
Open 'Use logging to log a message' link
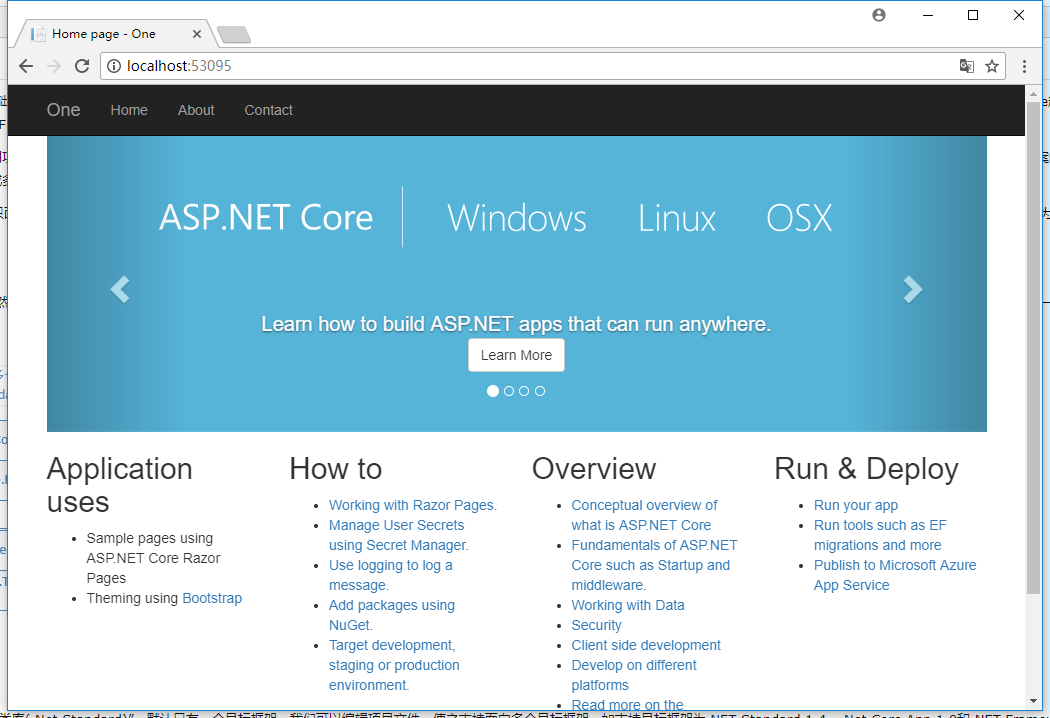pos(390,575)
